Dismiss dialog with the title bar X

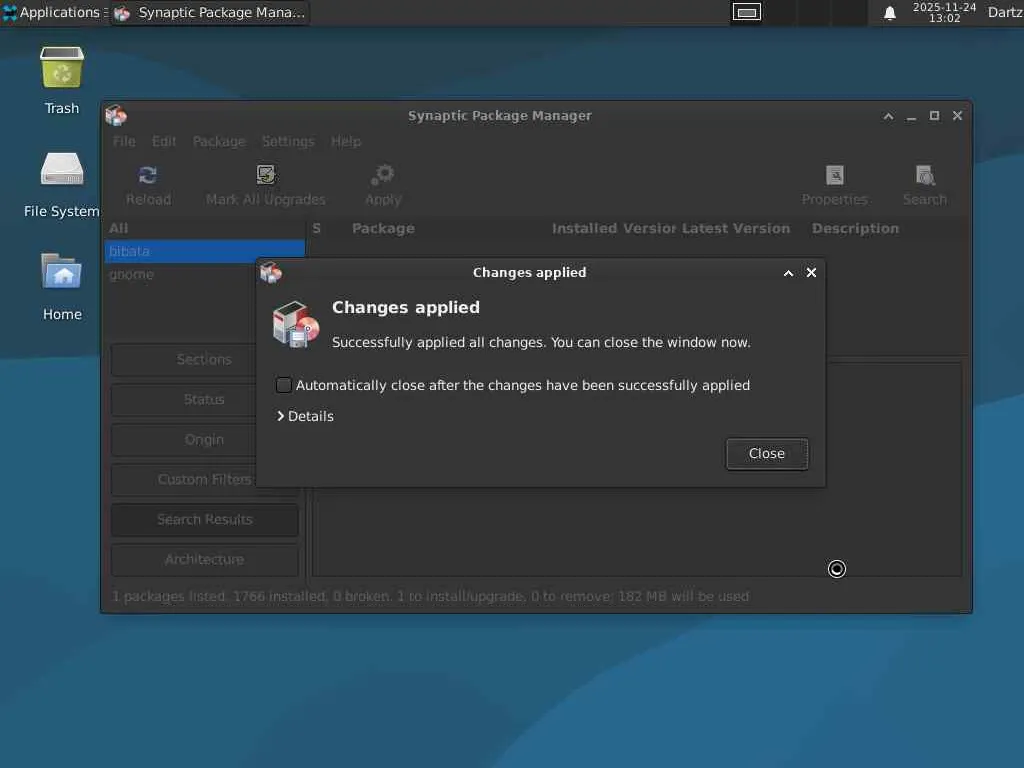point(811,272)
